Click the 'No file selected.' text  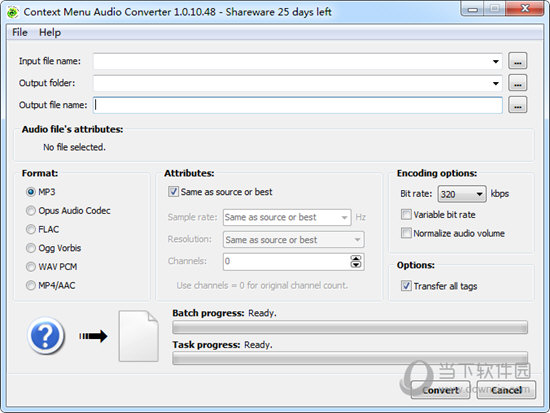[x=74, y=147]
